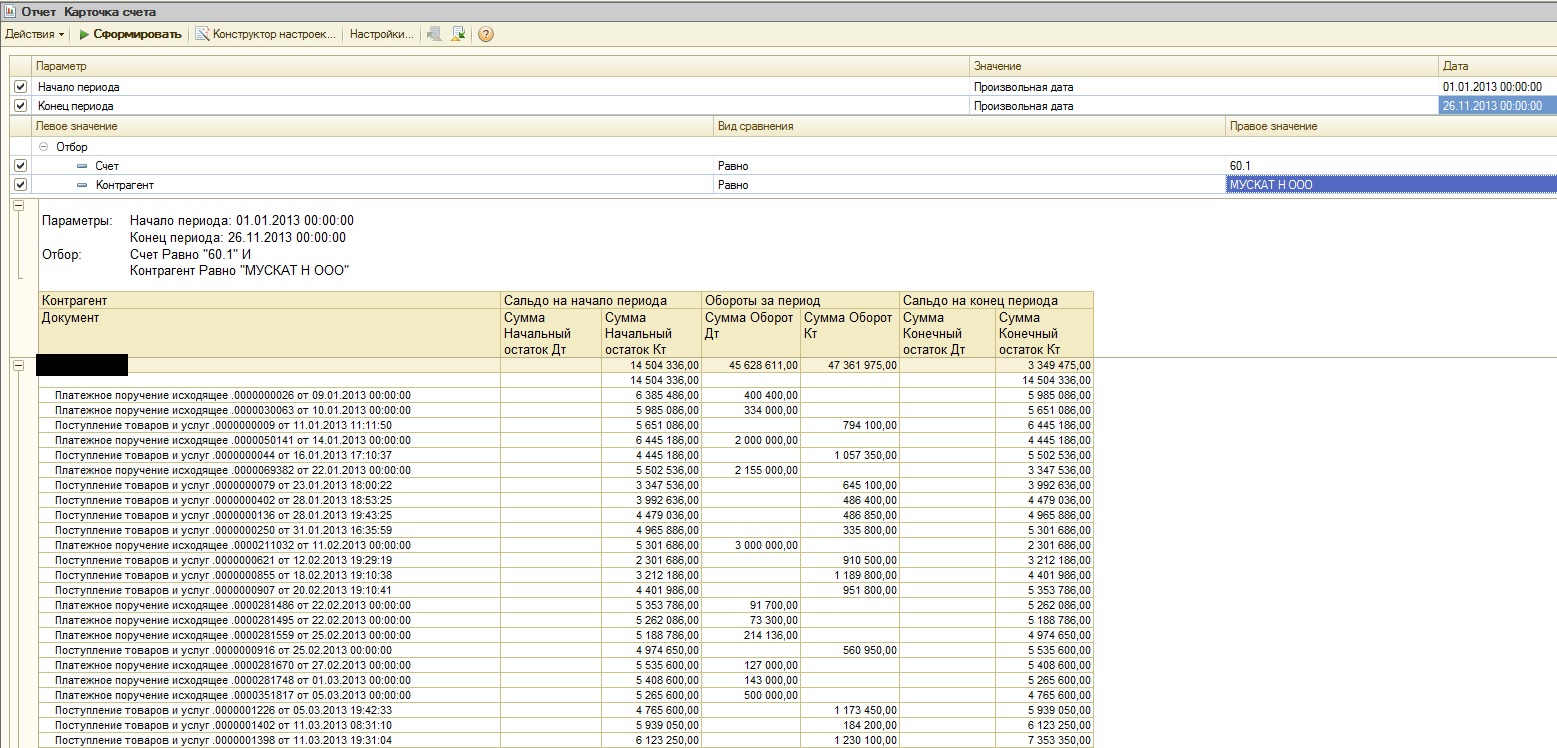The image size is (1557, 748).
Task: Click the field icon beside Счет
Action: (82, 166)
